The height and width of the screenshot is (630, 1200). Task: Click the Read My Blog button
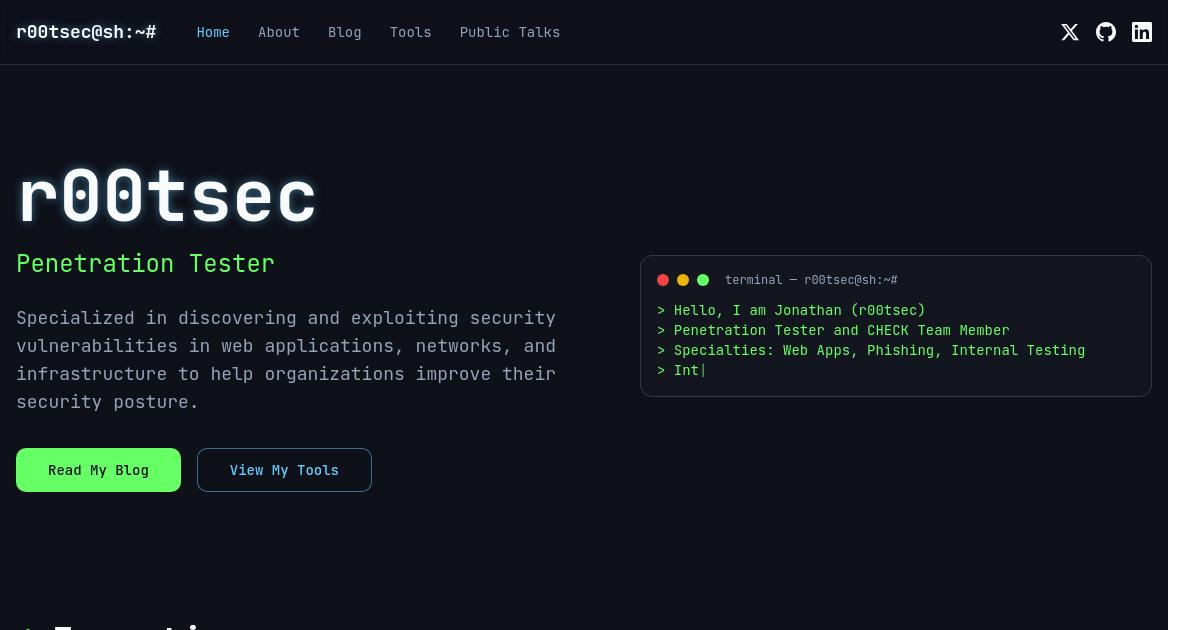[98, 470]
